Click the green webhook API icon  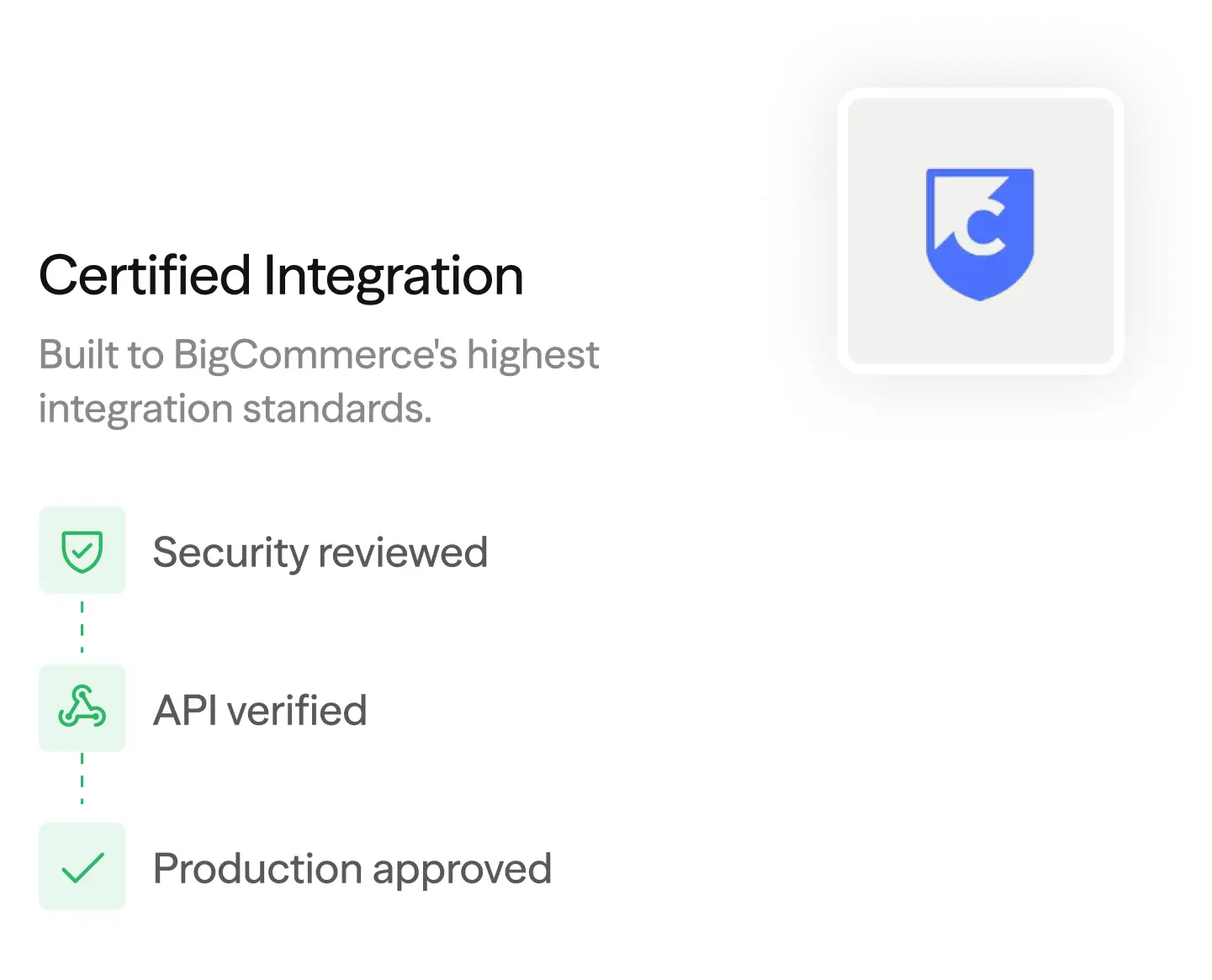tap(82, 707)
